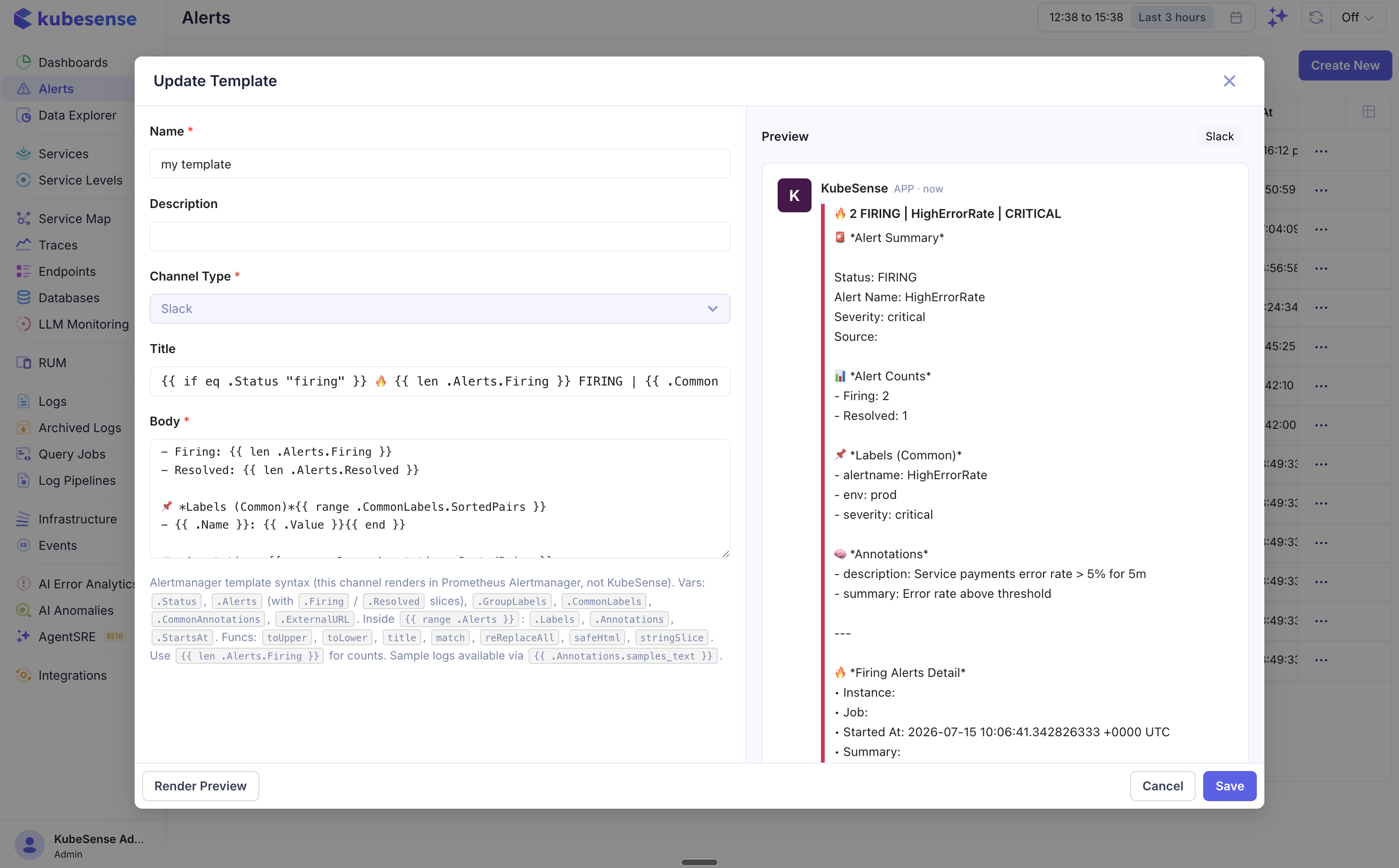The height and width of the screenshot is (868, 1399).
Task: Open the auto-refresh Off dropdown
Action: 1358,17
